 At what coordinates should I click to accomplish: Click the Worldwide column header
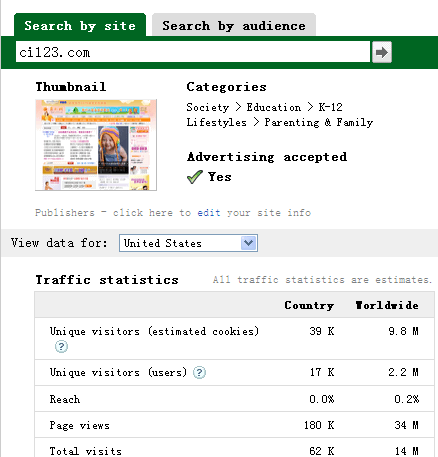pyautogui.click(x=387, y=305)
